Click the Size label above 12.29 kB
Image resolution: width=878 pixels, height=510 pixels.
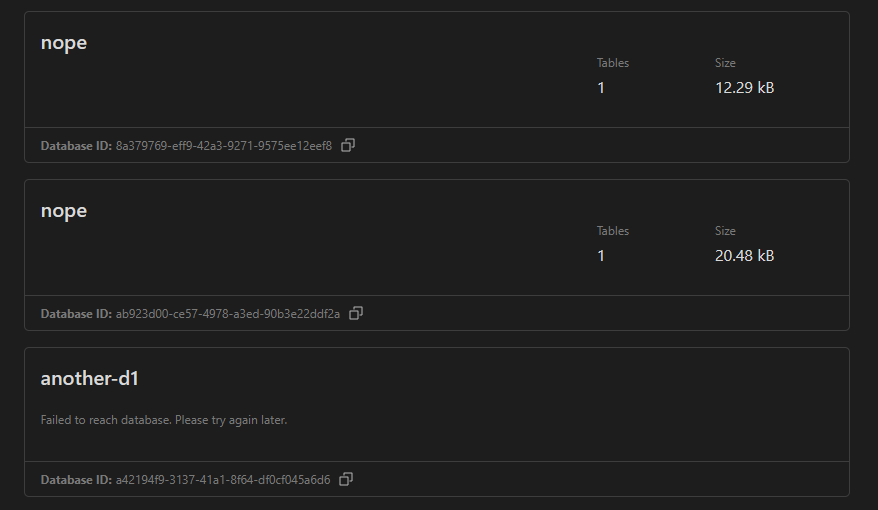(725, 63)
